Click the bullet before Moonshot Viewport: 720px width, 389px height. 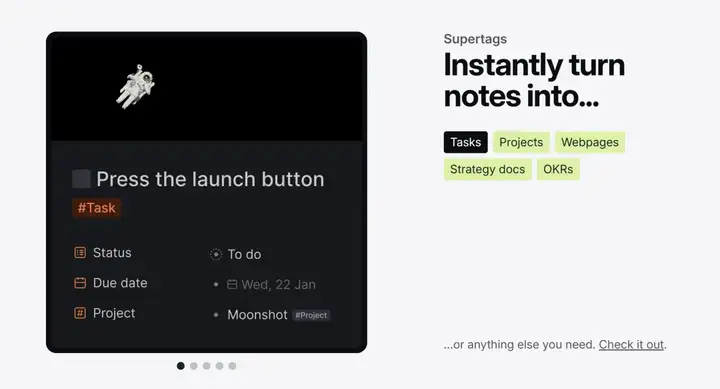pyautogui.click(x=216, y=315)
